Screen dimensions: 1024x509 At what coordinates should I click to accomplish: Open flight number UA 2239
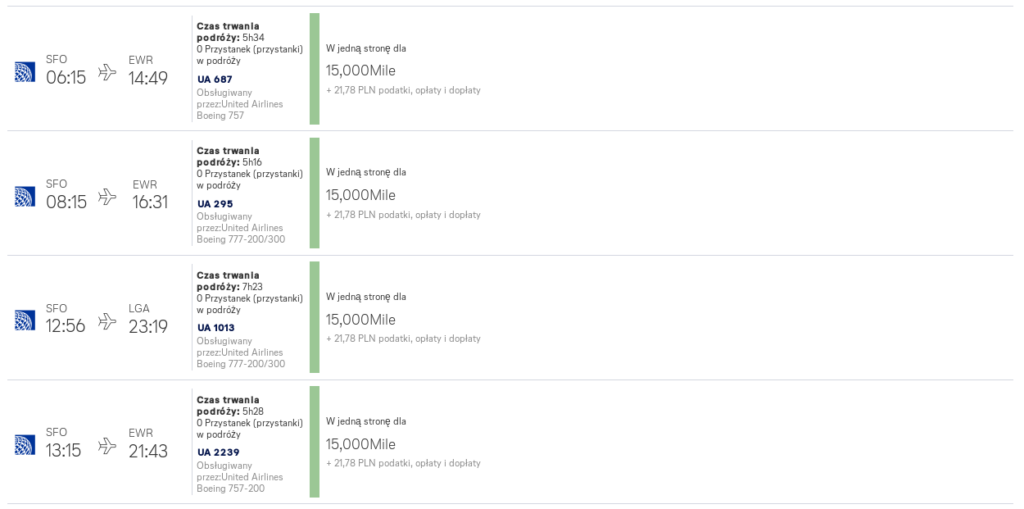pyautogui.click(x=217, y=452)
